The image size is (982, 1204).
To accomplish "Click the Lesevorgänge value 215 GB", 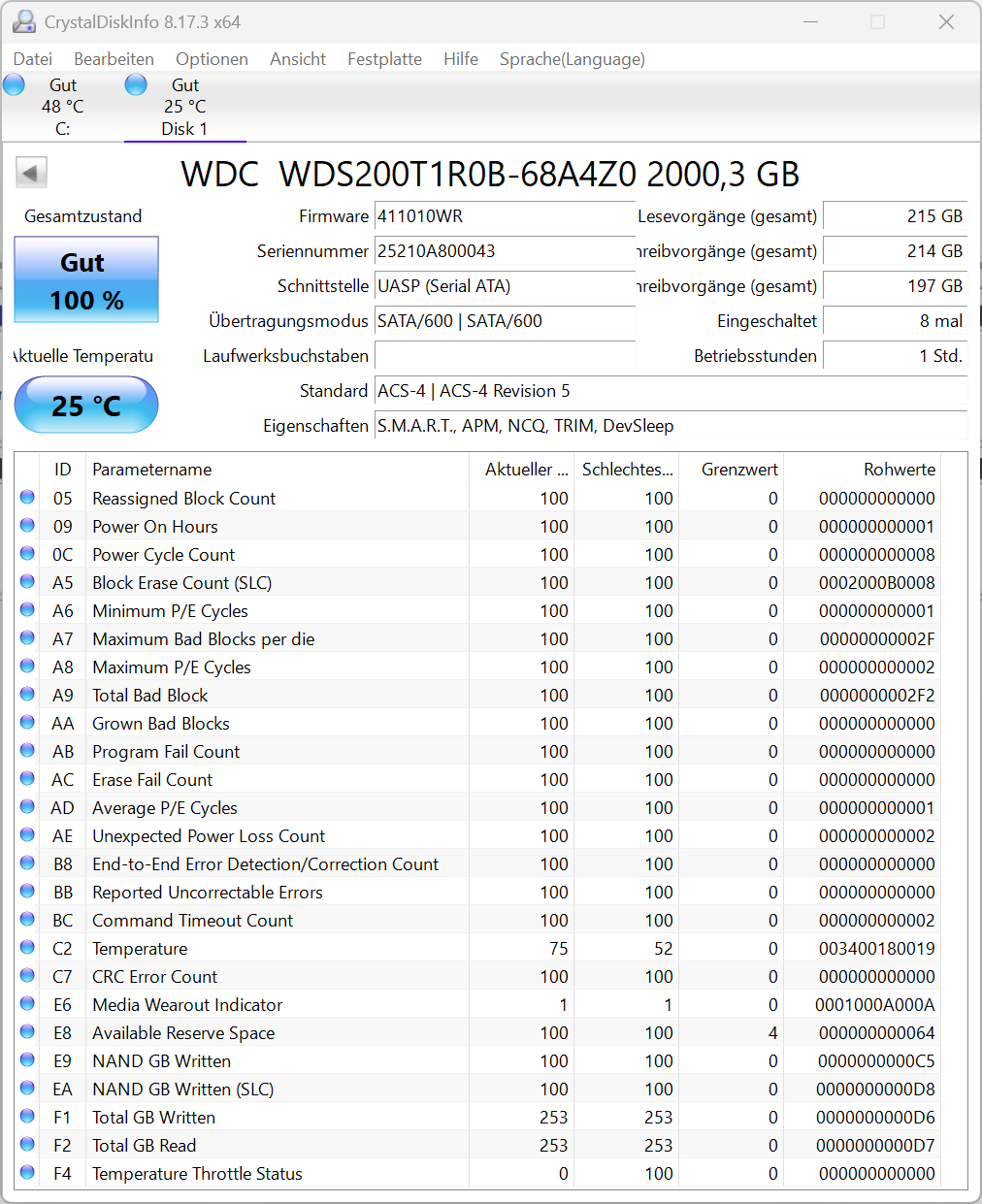I will point(895,216).
